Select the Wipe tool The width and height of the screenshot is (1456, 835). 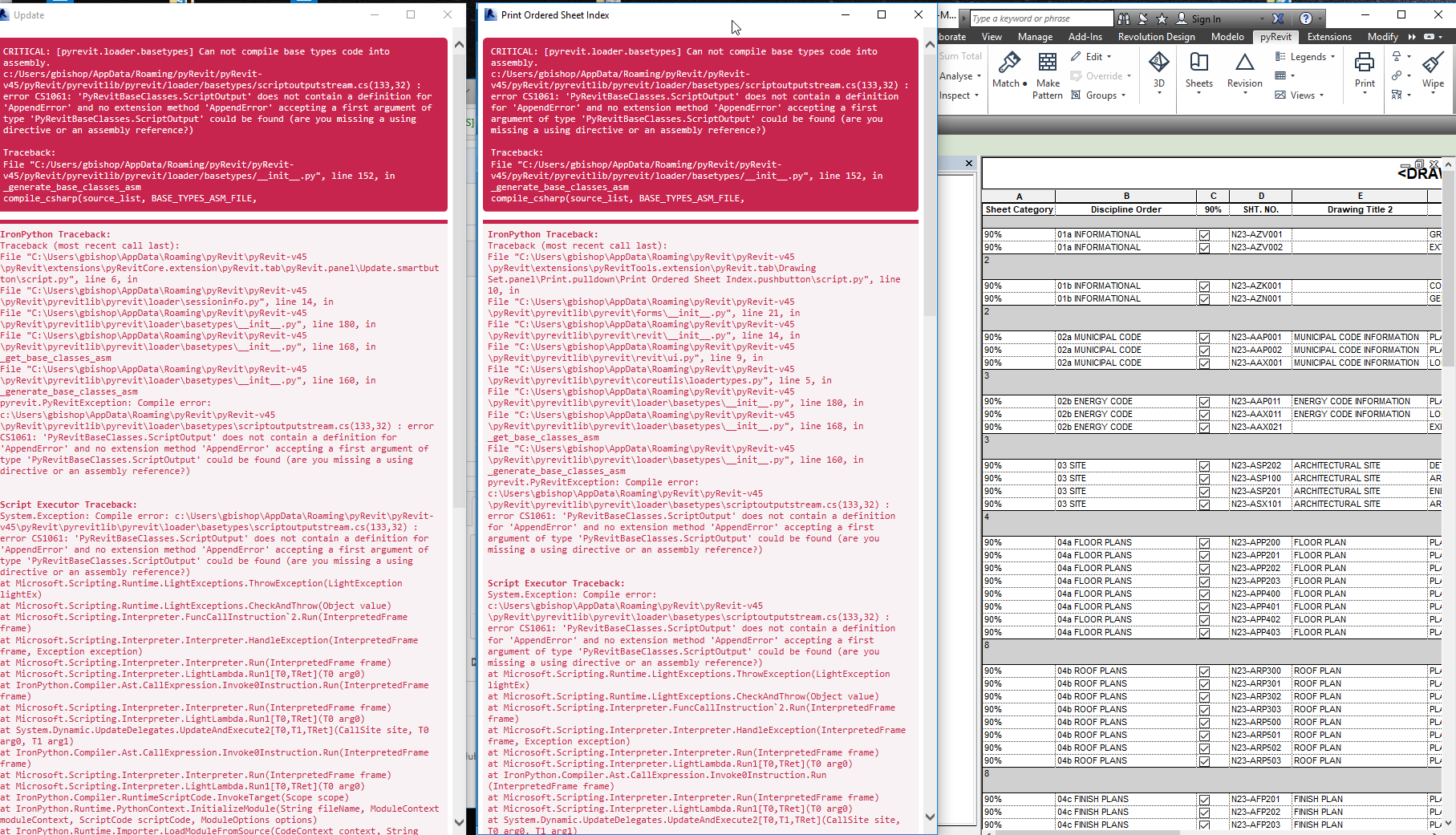pos(1434,68)
